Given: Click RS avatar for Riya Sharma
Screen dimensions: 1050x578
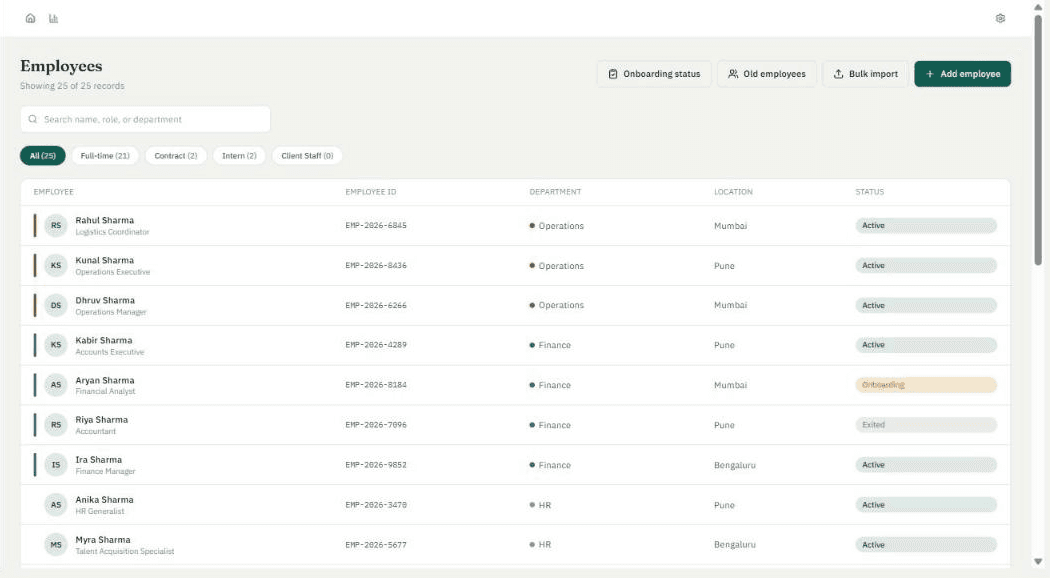Looking at the screenshot, I should (x=56, y=425).
